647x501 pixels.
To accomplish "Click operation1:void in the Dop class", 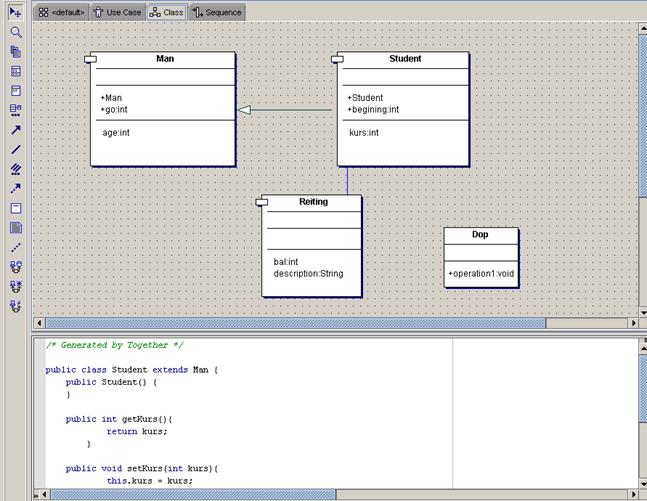I will point(481,273).
